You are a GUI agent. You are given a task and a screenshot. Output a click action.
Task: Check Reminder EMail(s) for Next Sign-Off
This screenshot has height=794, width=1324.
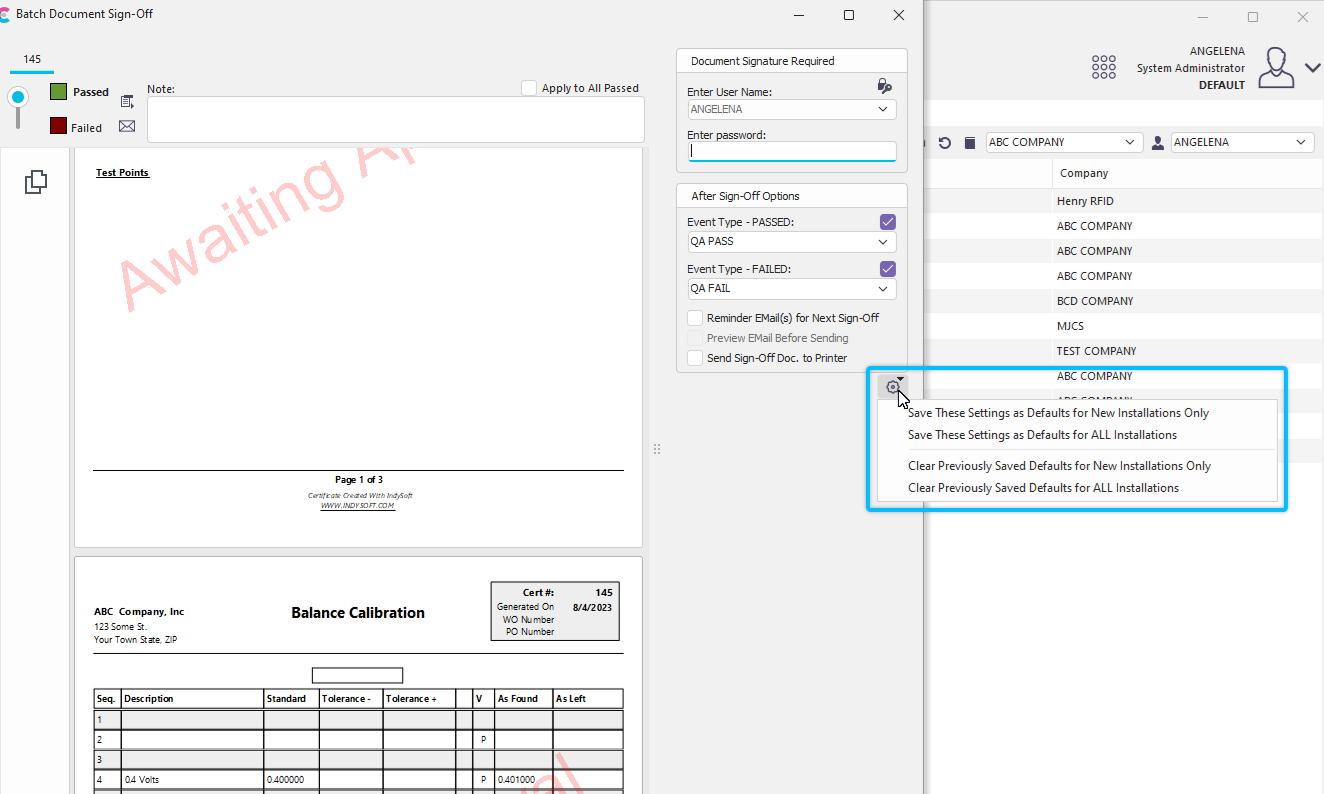(695, 318)
